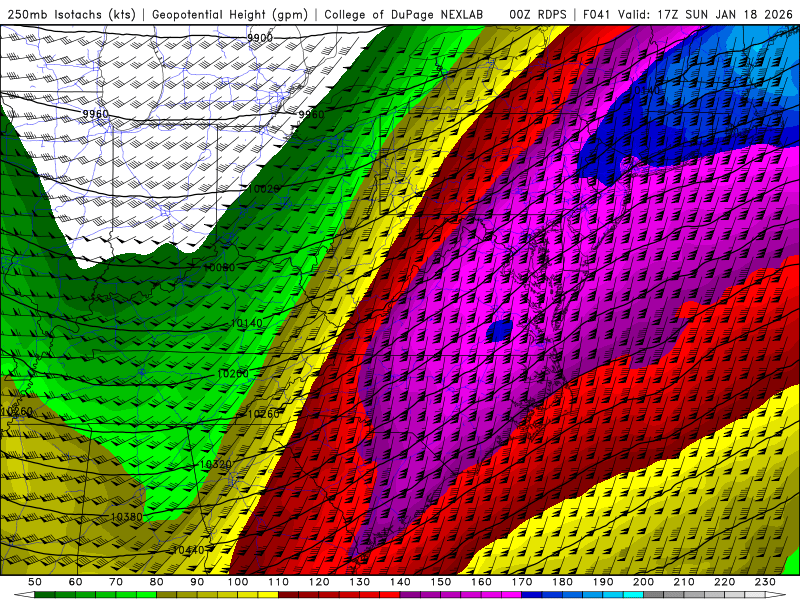Click the 120 knot legend label

coord(319,582)
